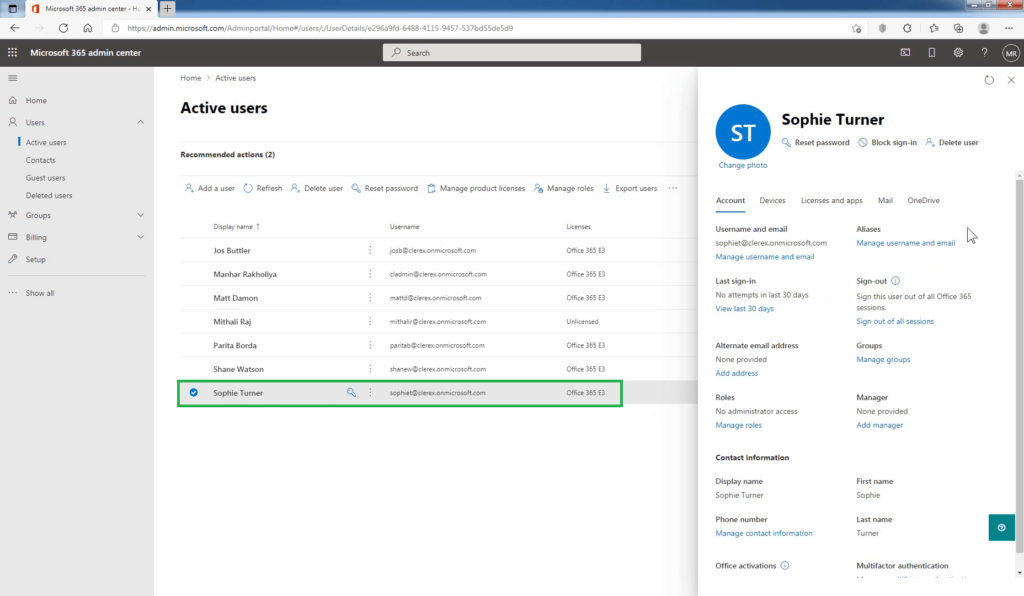Open the teal help assistant button
This screenshot has width=1024, height=596.
[1001, 527]
